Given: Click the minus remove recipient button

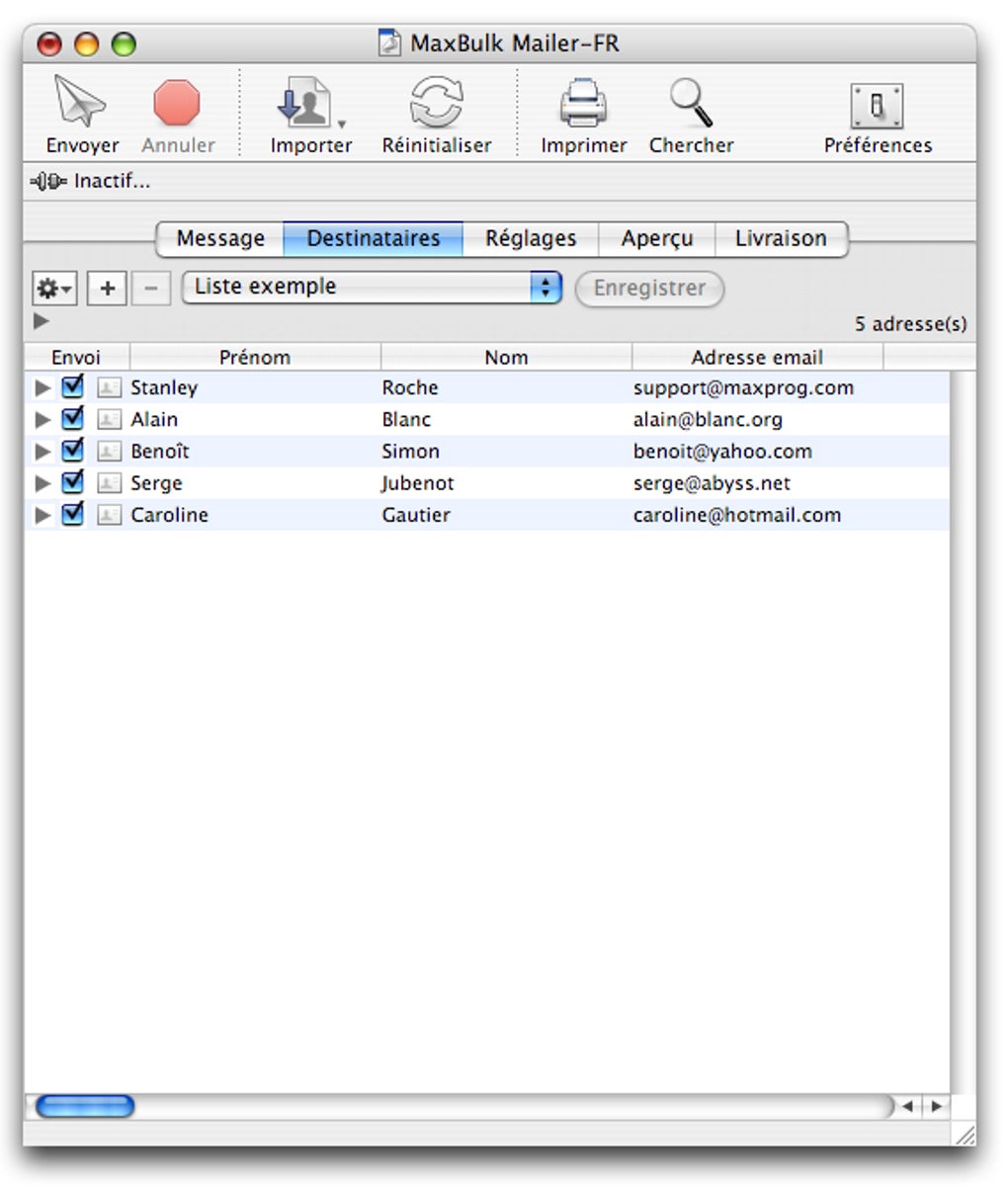Looking at the screenshot, I should pos(151,288).
